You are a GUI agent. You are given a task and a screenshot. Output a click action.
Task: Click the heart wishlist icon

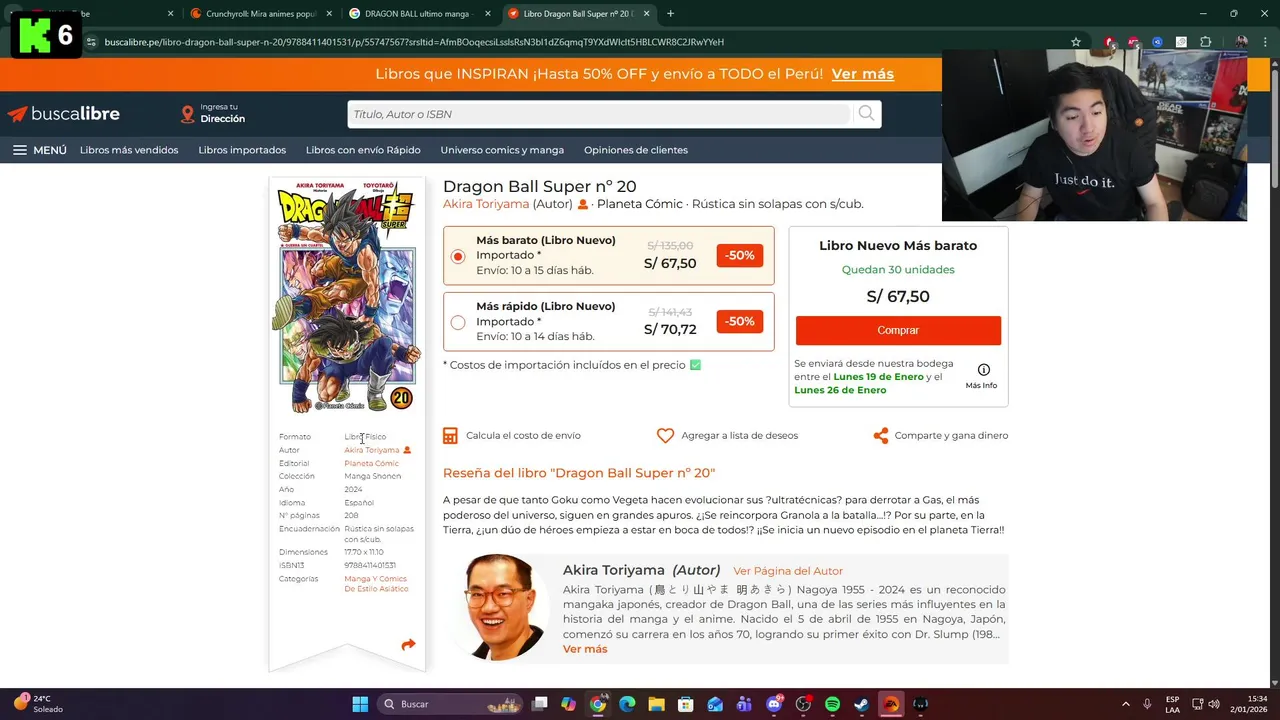(665, 436)
